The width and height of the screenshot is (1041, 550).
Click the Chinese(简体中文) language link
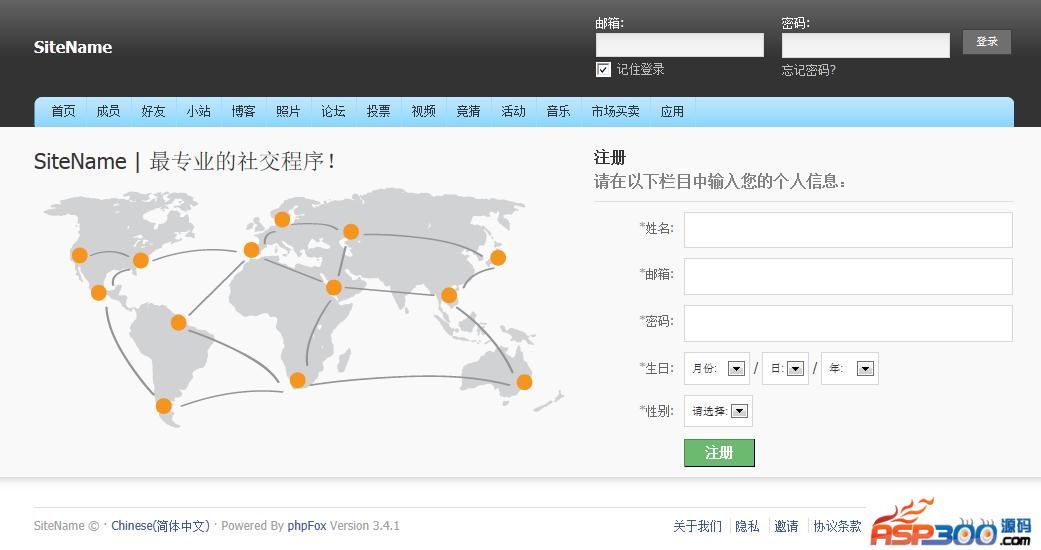(x=160, y=526)
